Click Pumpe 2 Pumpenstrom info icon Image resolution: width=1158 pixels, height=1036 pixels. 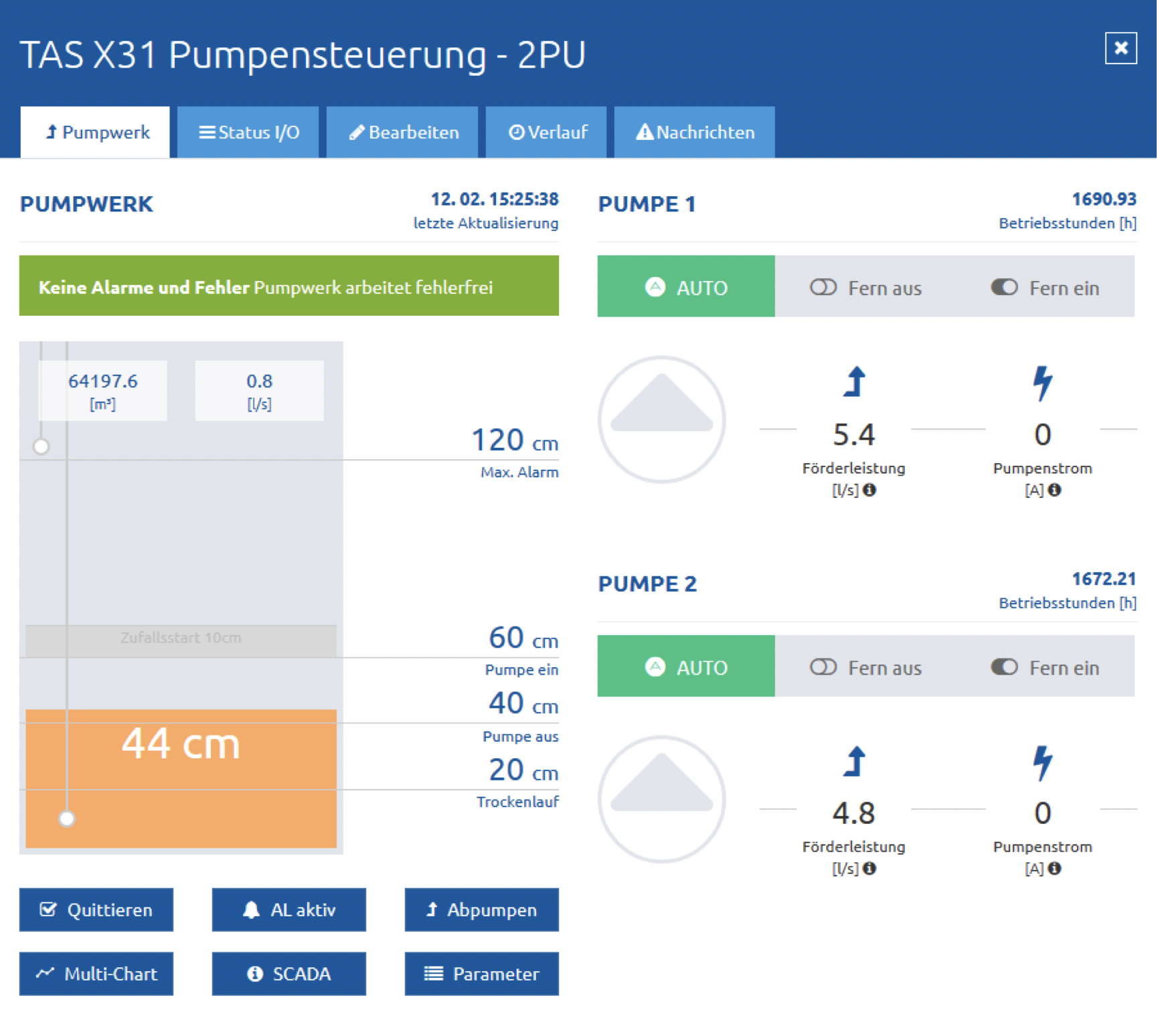click(x=1055, y=869)
